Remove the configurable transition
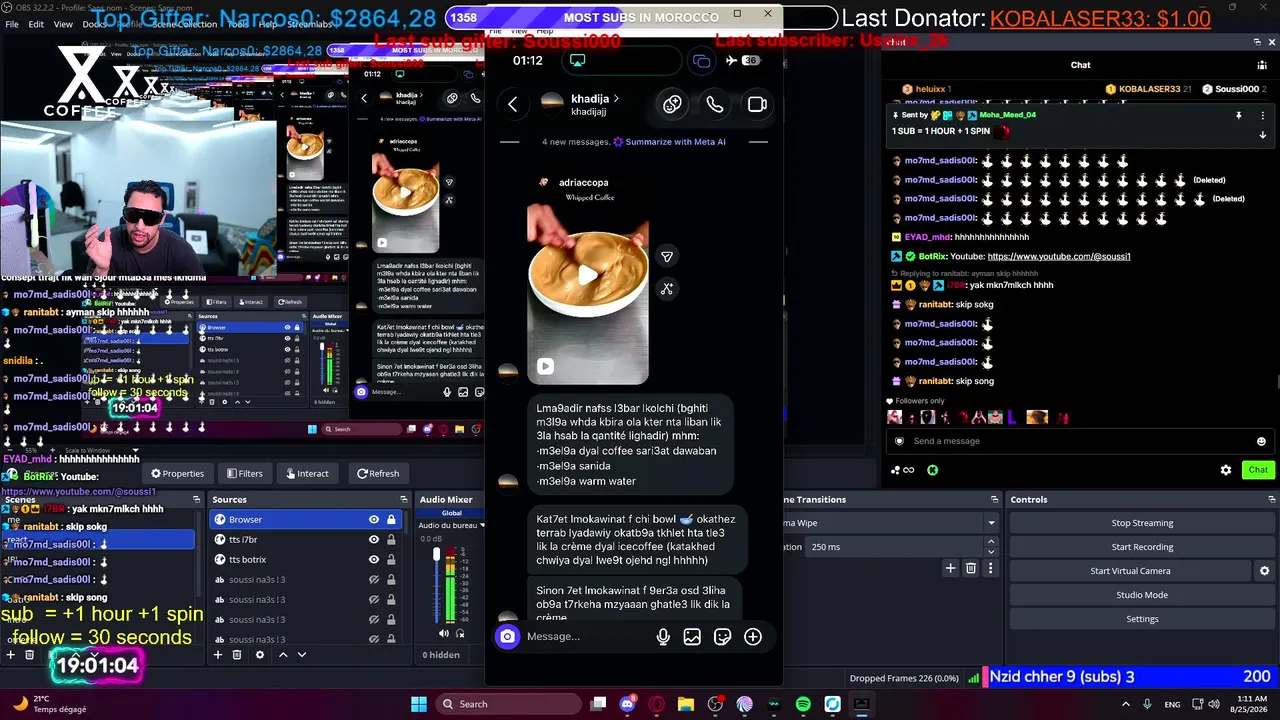The height and width of the screenshot is (720, 1280). (971, 568)
